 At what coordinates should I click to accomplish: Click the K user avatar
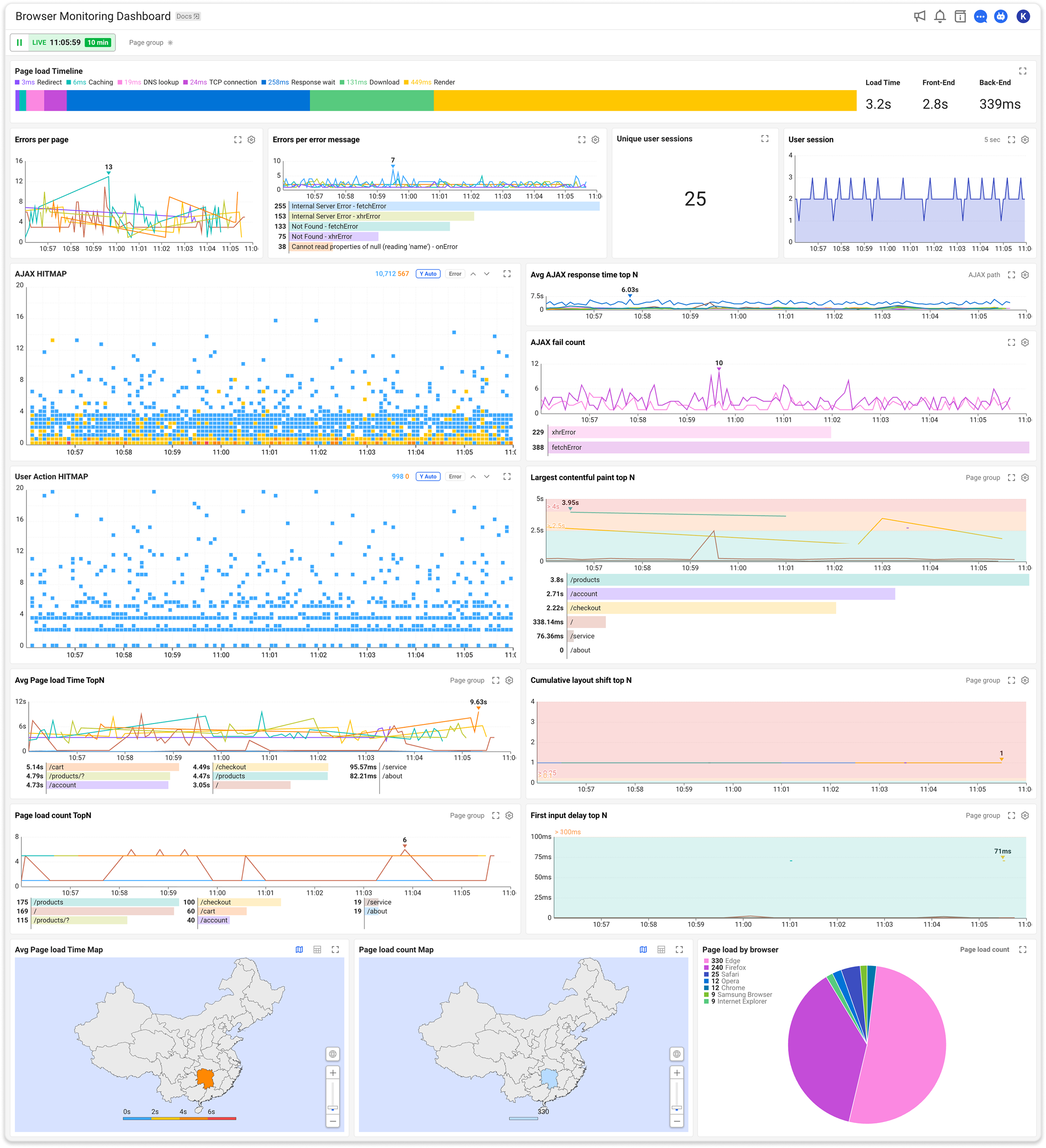coord(1022,17)
